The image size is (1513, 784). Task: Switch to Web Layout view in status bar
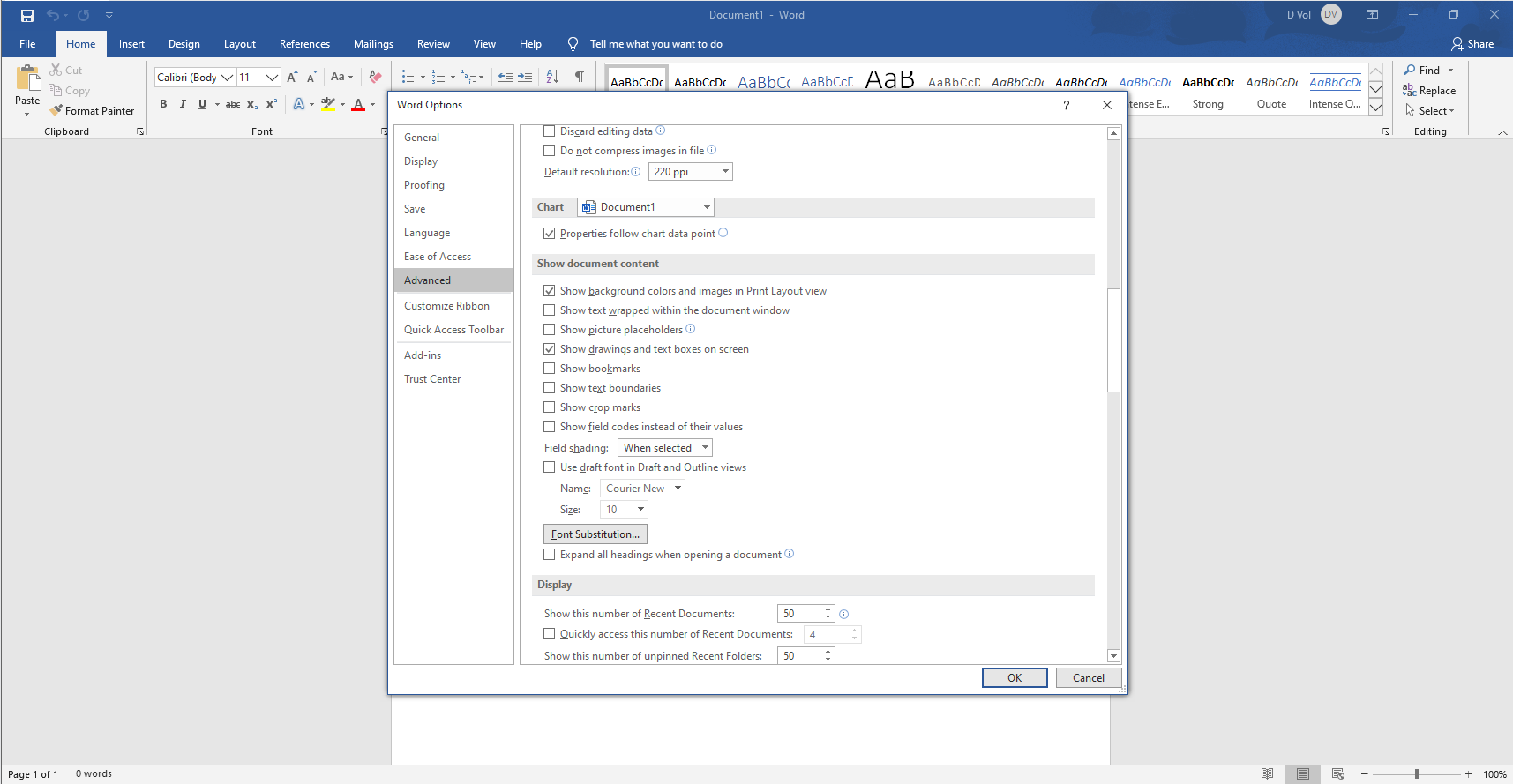pos(1337,774)
